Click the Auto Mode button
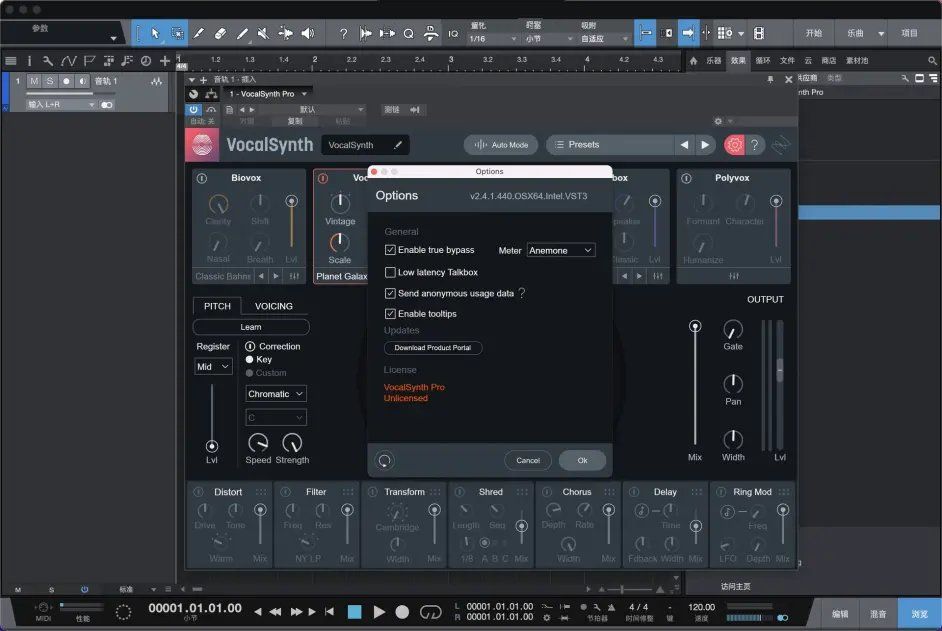This screenshot has width=942, height=631. point(502,145)
